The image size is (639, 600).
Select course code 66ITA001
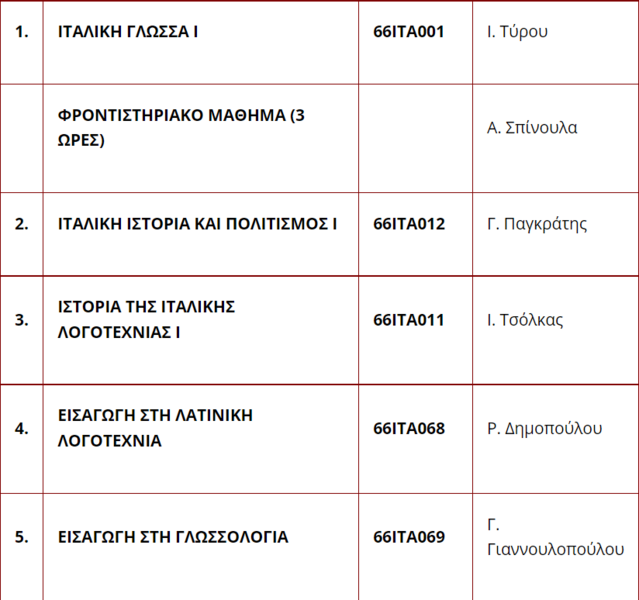[x=408, y=32]
